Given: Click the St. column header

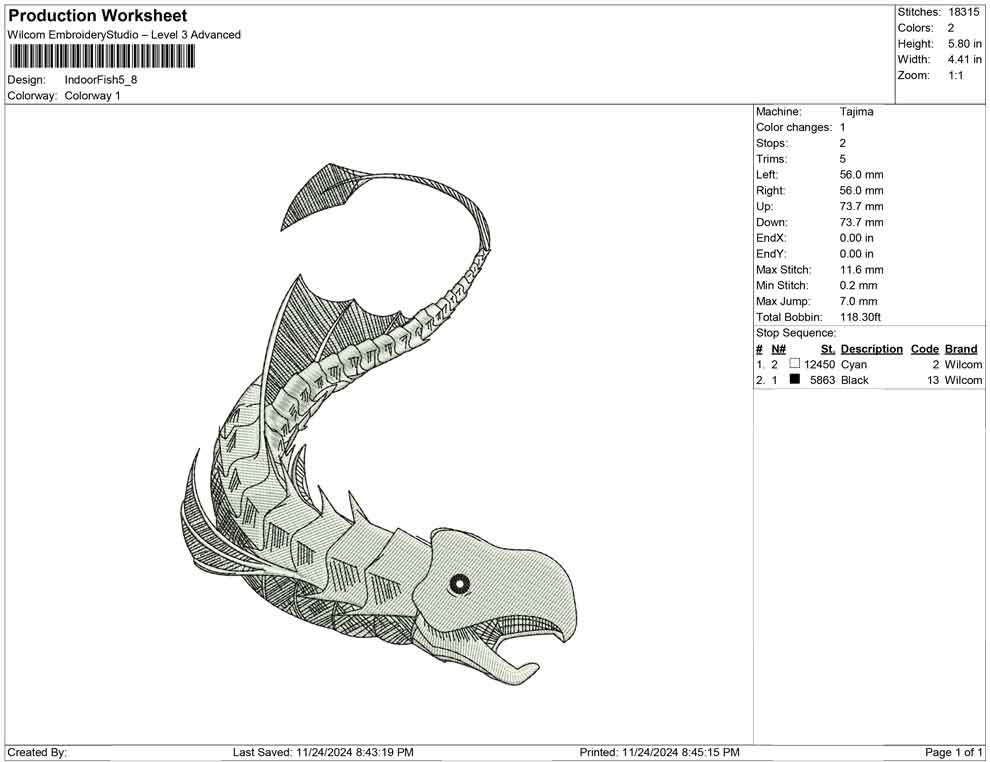Looking at the screenshot, I should click(827, 349).
